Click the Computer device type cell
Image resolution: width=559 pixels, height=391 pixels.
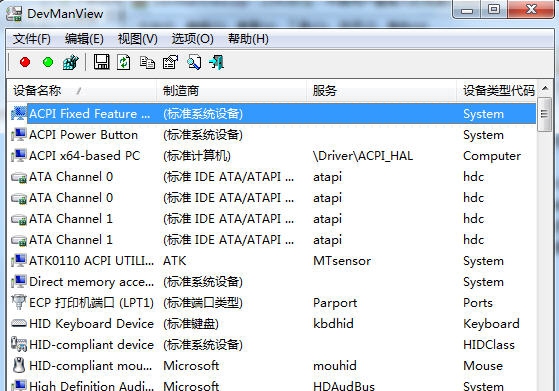[492, 156]
